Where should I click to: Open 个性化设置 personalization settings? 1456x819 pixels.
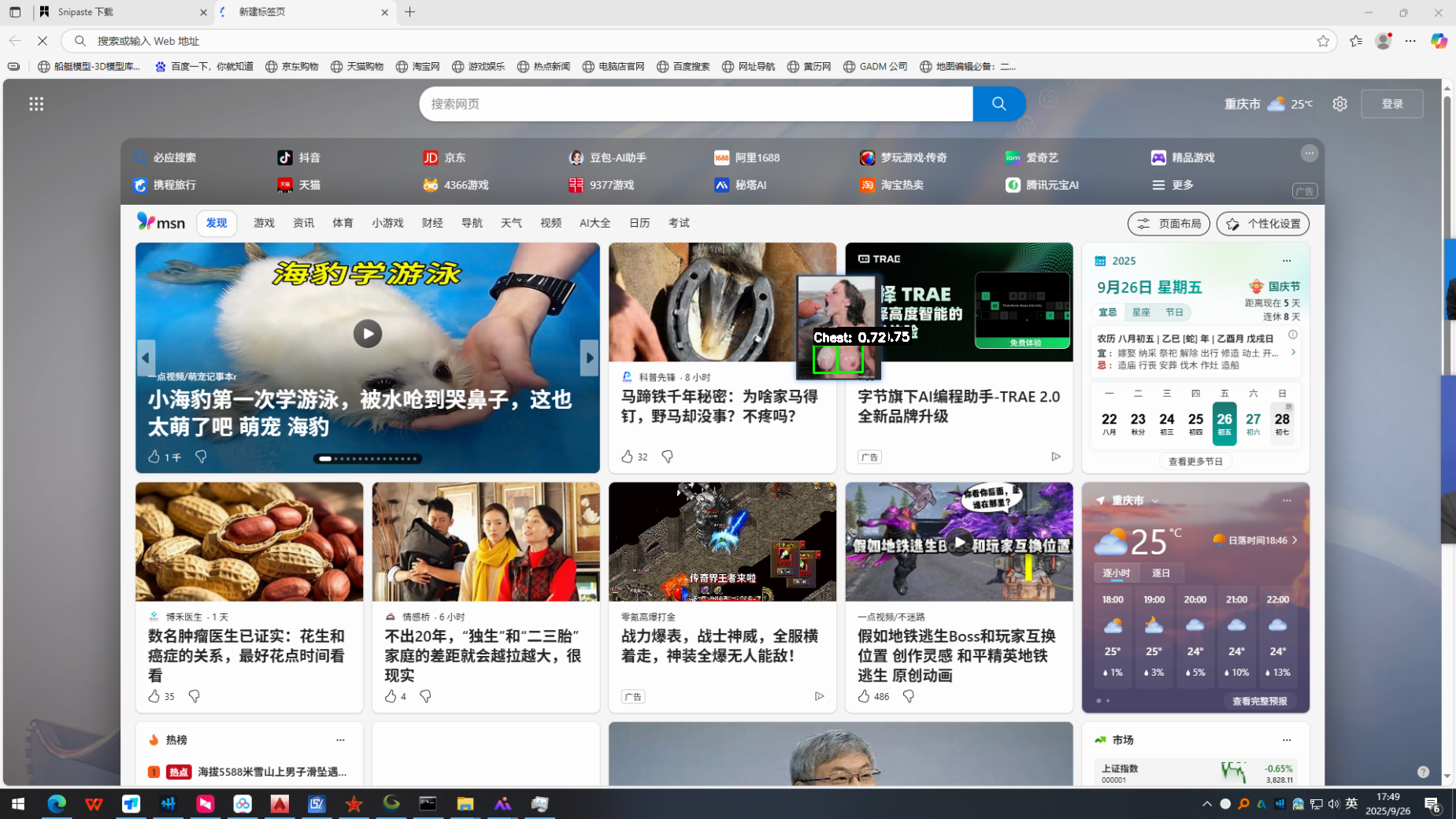pos(1262,224)
